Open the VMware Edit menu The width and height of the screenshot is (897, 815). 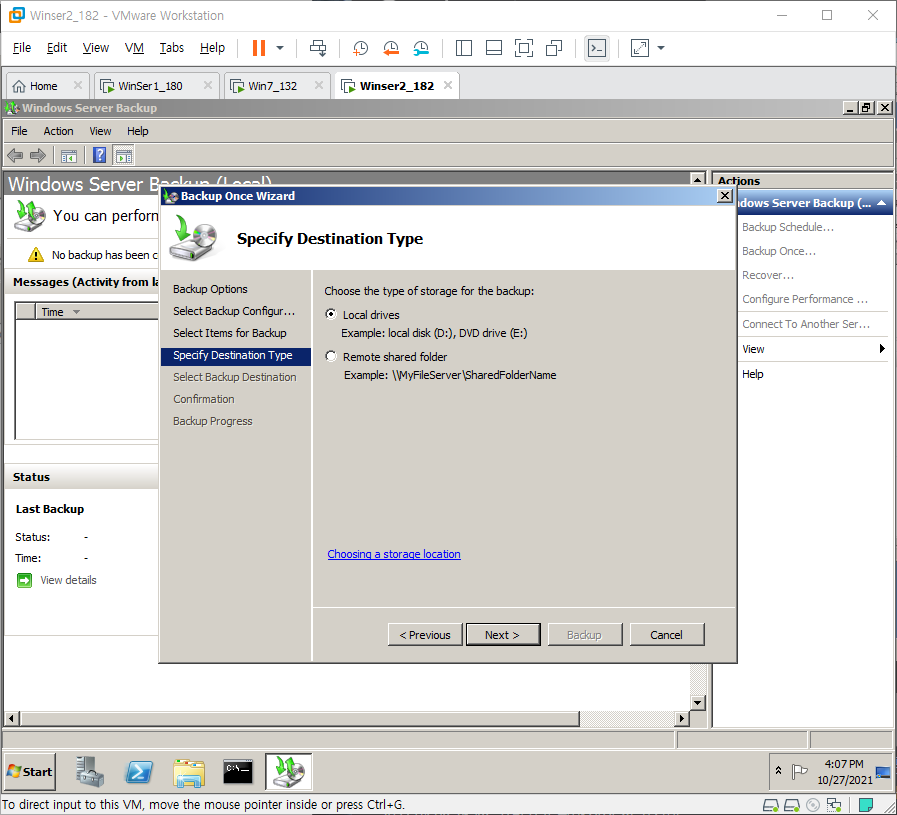[x=57, y=47]
